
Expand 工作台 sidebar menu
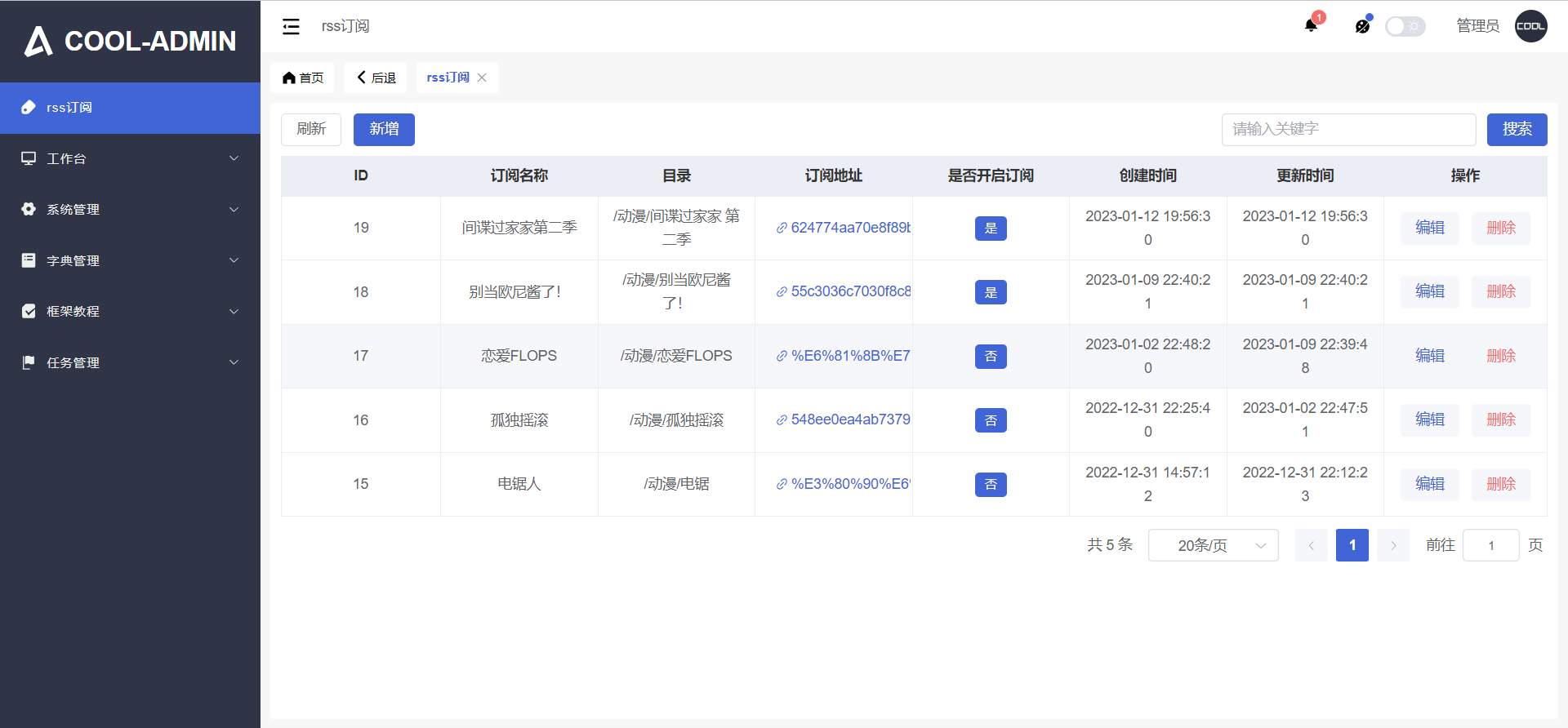coord(131,158)
